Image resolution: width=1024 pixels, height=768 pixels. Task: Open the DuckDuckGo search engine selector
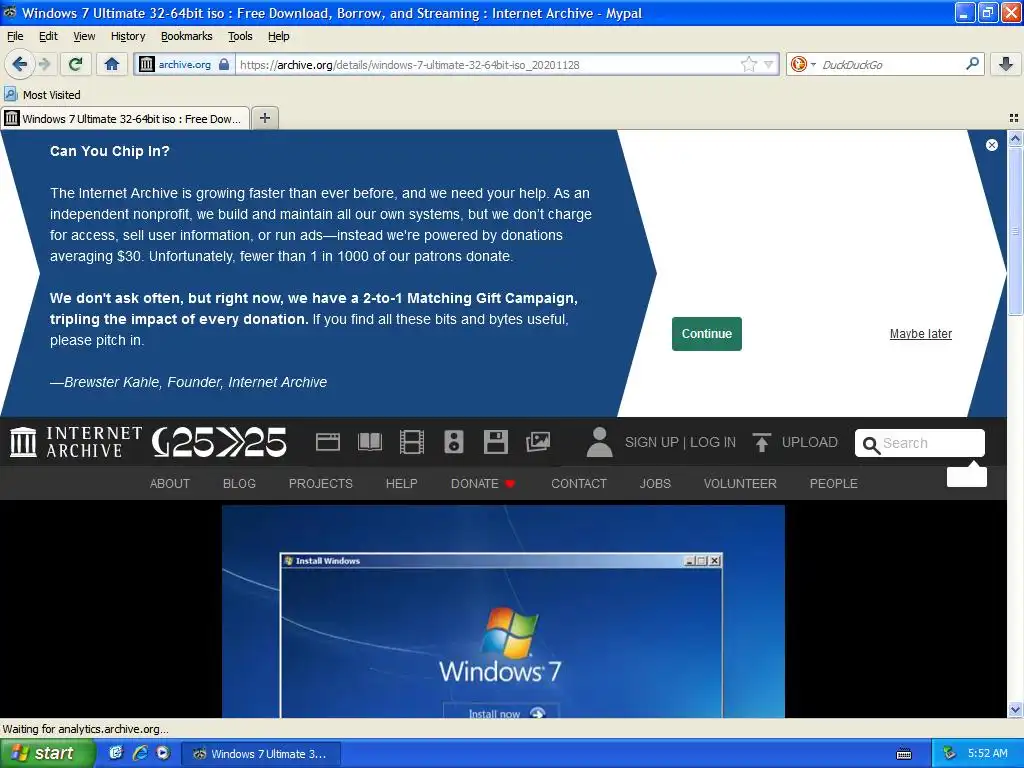[803, 64]
